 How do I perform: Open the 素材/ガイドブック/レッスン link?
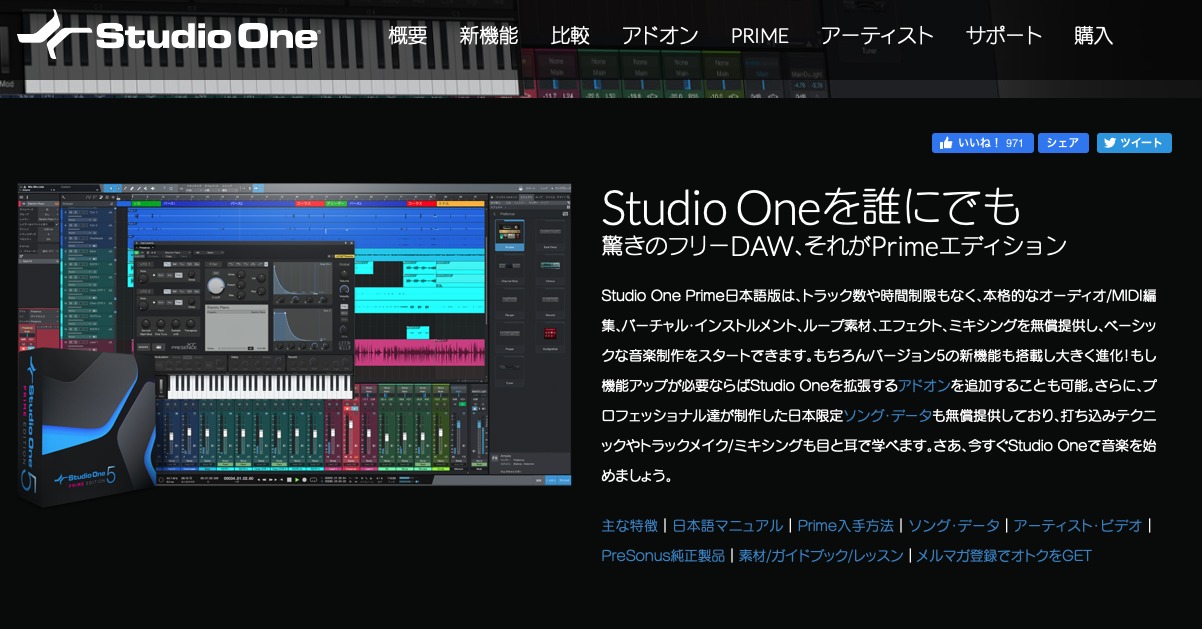(x=821, y=555)
